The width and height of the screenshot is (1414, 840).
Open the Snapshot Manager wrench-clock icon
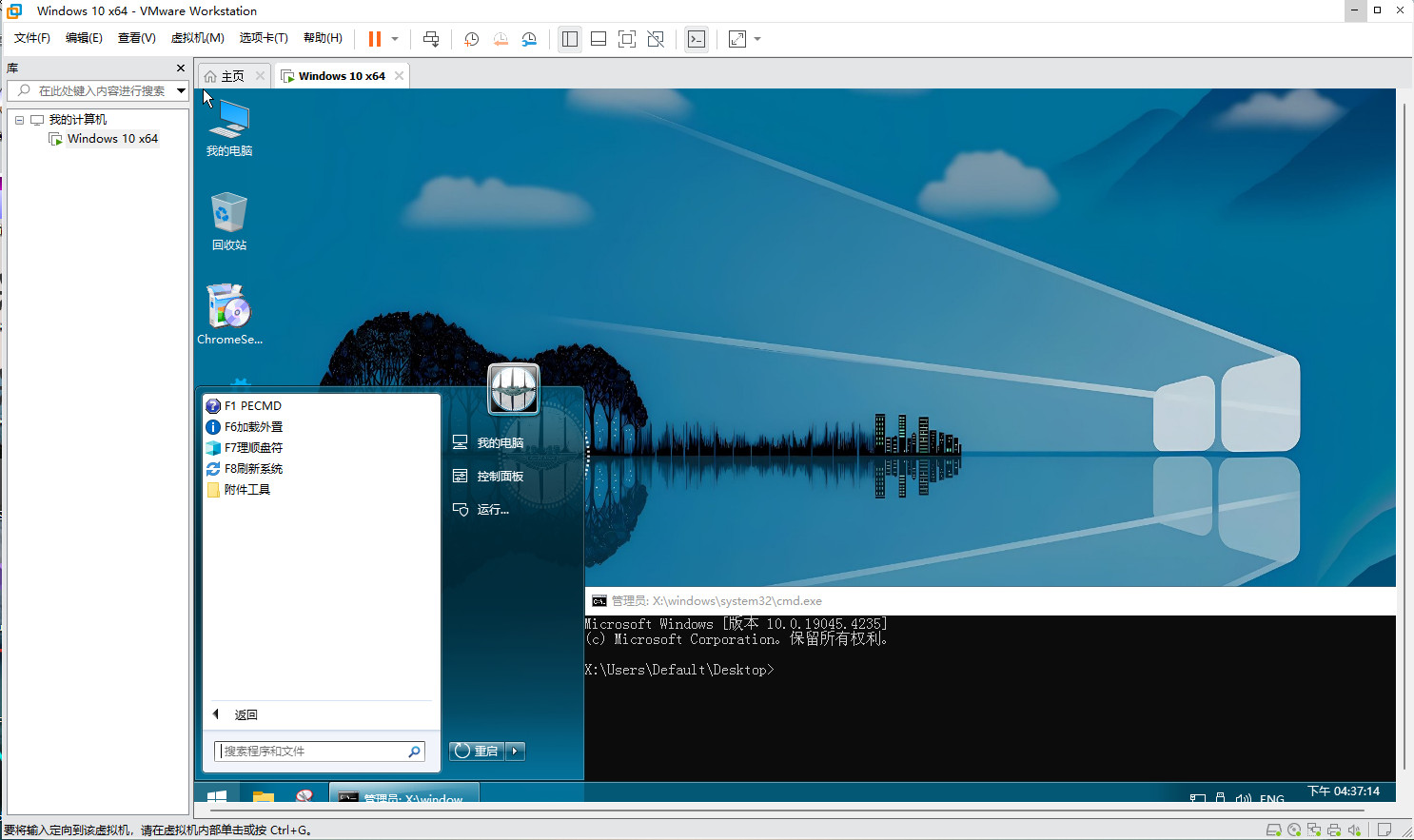529,39
